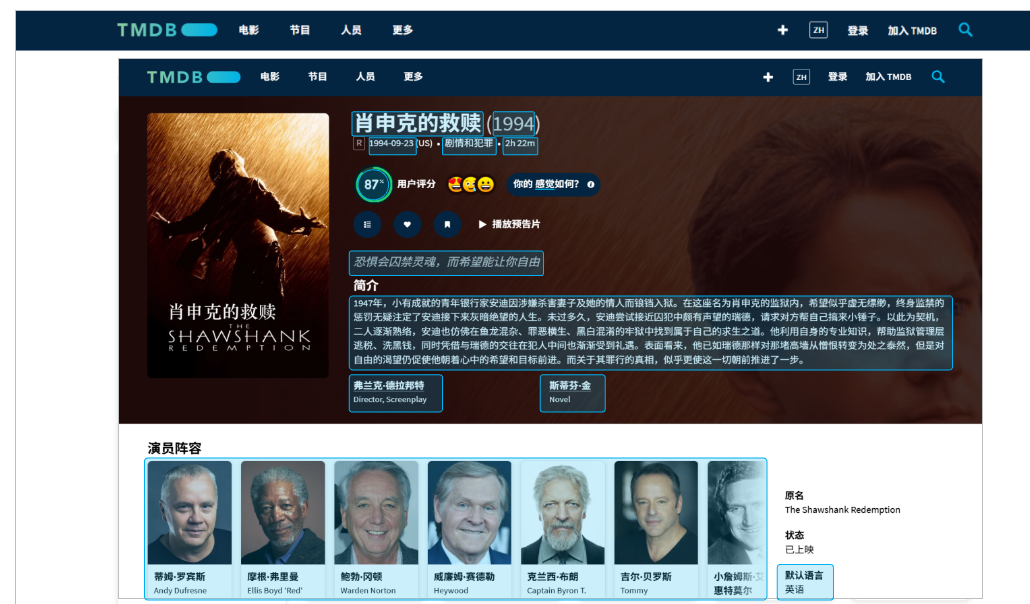Open 克兰西·布朗 cast photo
Screen dimensions: 1030x604
(x=562, y=513)
